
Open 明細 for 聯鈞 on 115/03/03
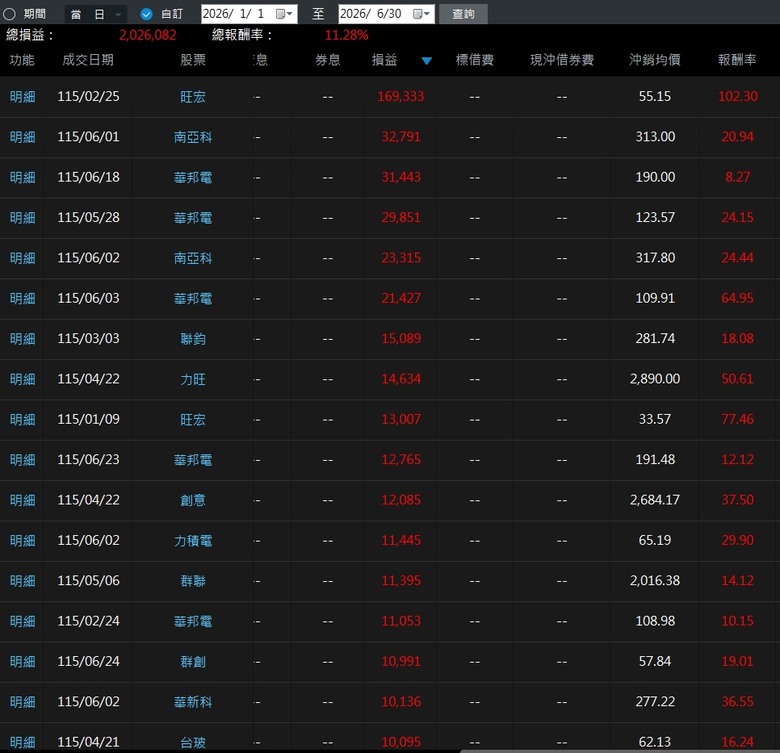pyautogui.click(x=22, y=339)
